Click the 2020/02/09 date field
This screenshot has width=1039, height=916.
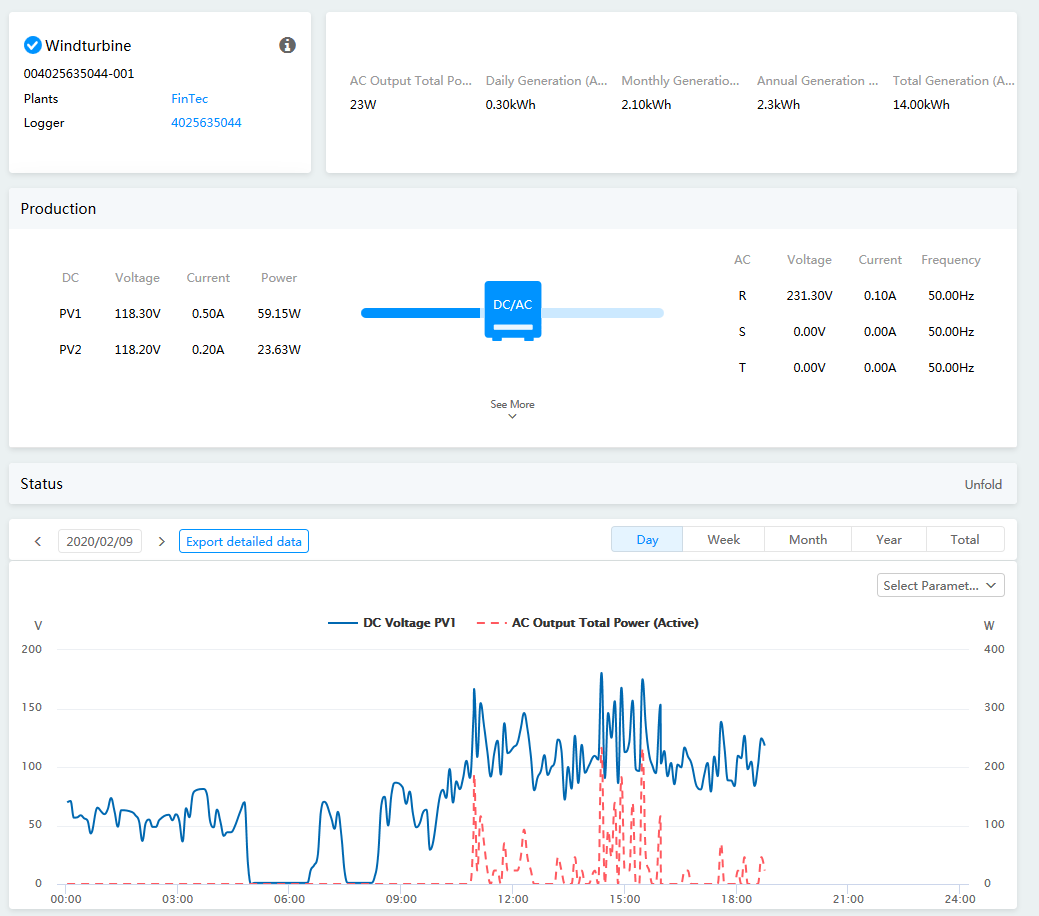[x=99, y=541]
